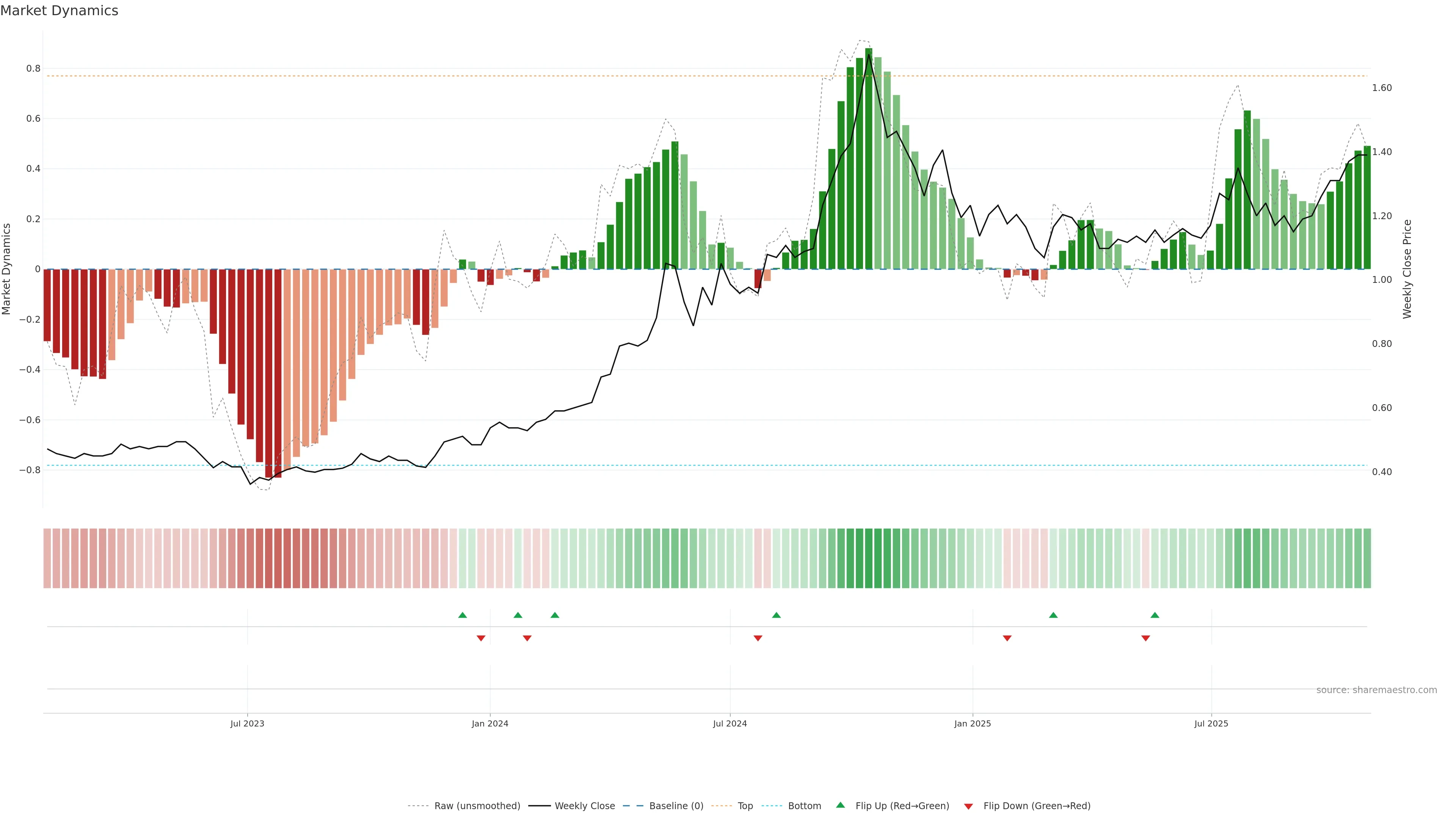Click the cyan Bottom legend line swatch
This screenshot has height=819, width=1456.
[772, 806]
